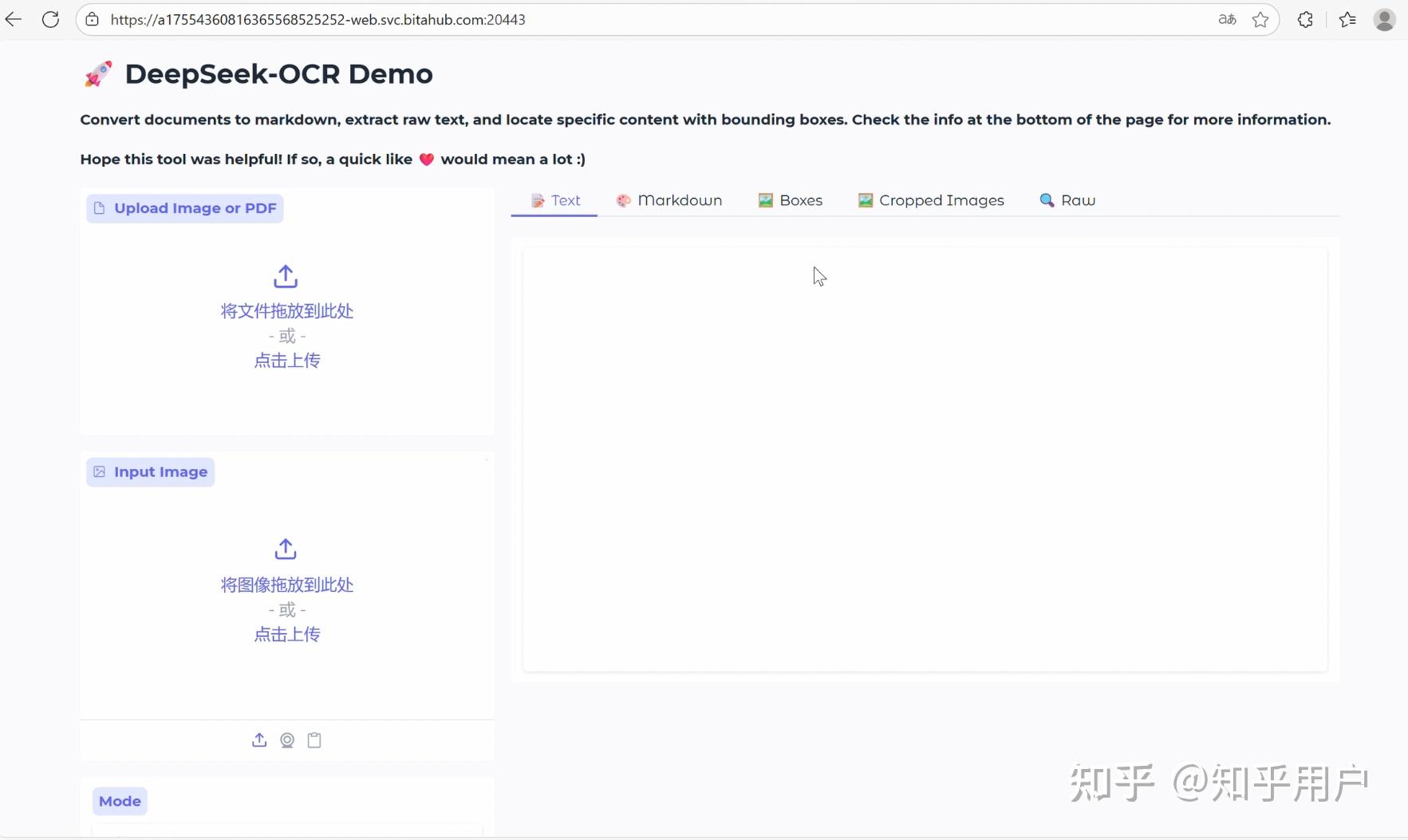The width and height of the screenshot is (1408, 840).
Task: Toggle the browser favorites bar icon
Action: [x=1348, y=19]
